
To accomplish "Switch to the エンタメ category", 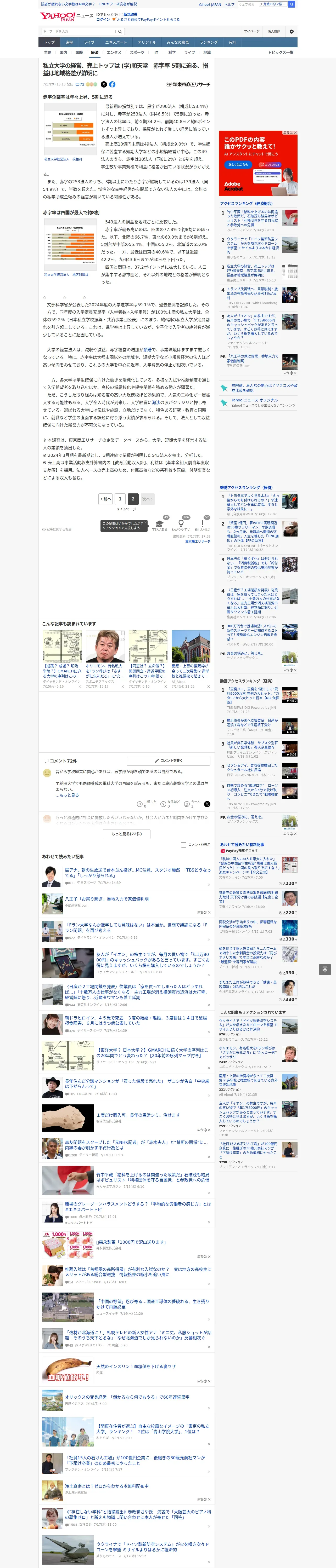I will pos(114,53).
